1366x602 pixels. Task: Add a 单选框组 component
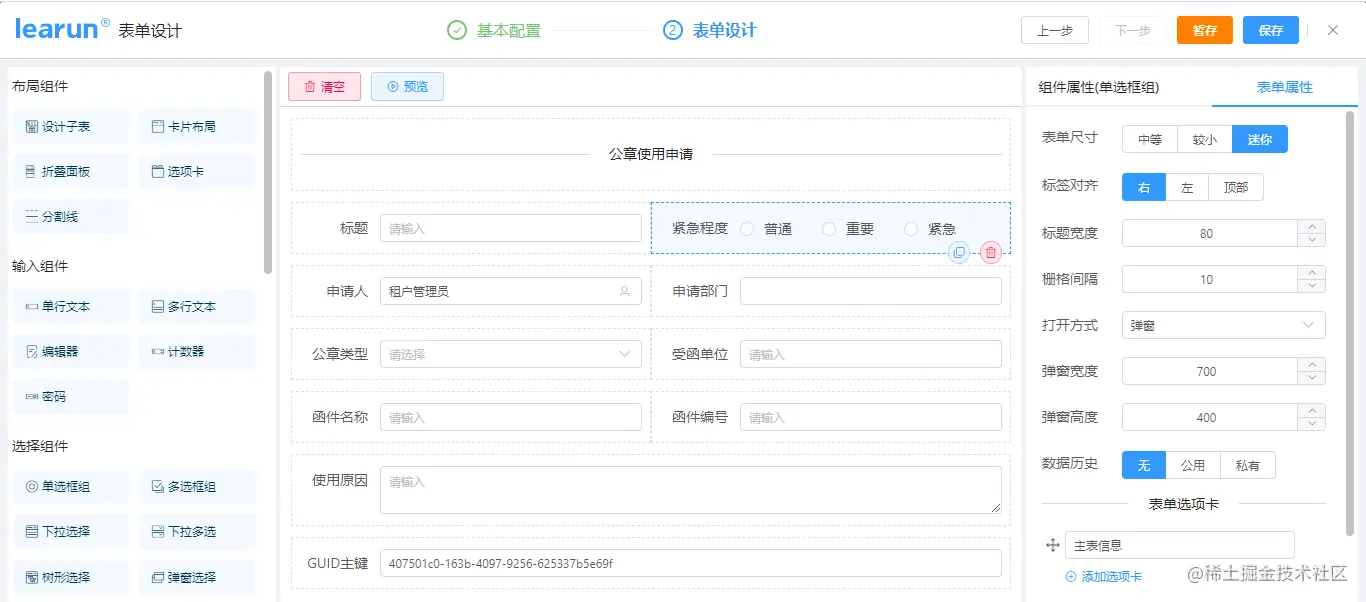tap(71, 487)
